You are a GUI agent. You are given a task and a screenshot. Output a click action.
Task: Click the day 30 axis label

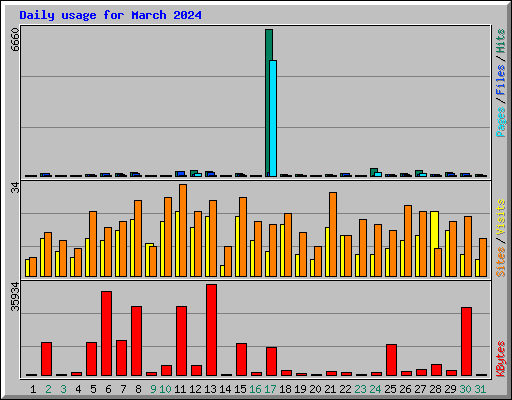[x=465, y=389]
